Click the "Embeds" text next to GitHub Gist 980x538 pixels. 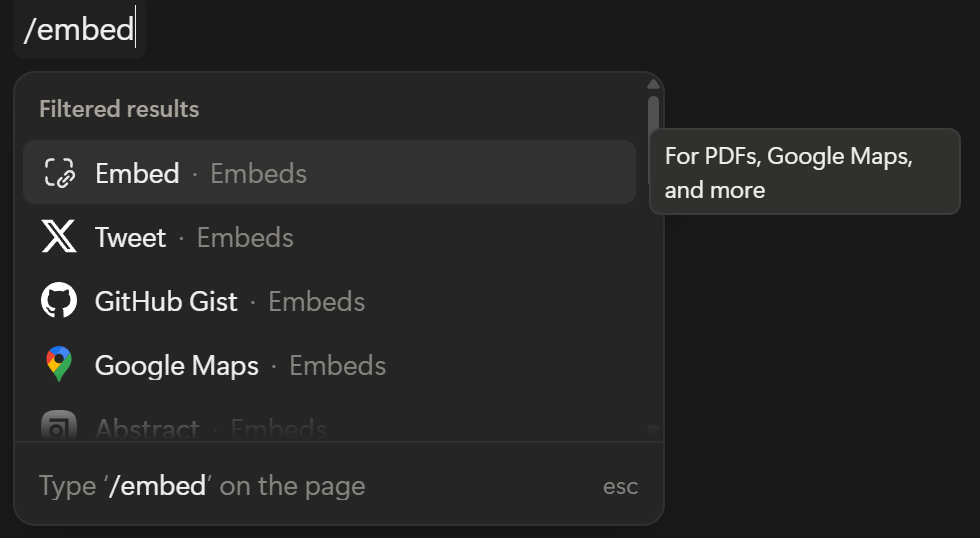pos(316,301)
